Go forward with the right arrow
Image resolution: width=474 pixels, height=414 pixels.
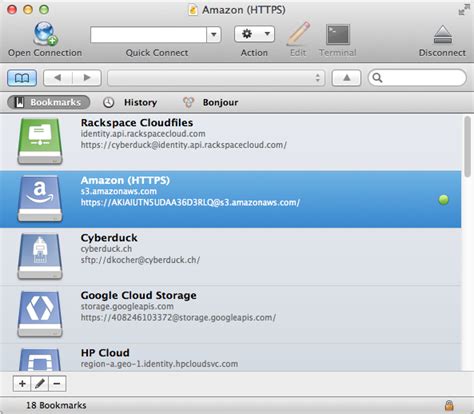tap(87, 78)
